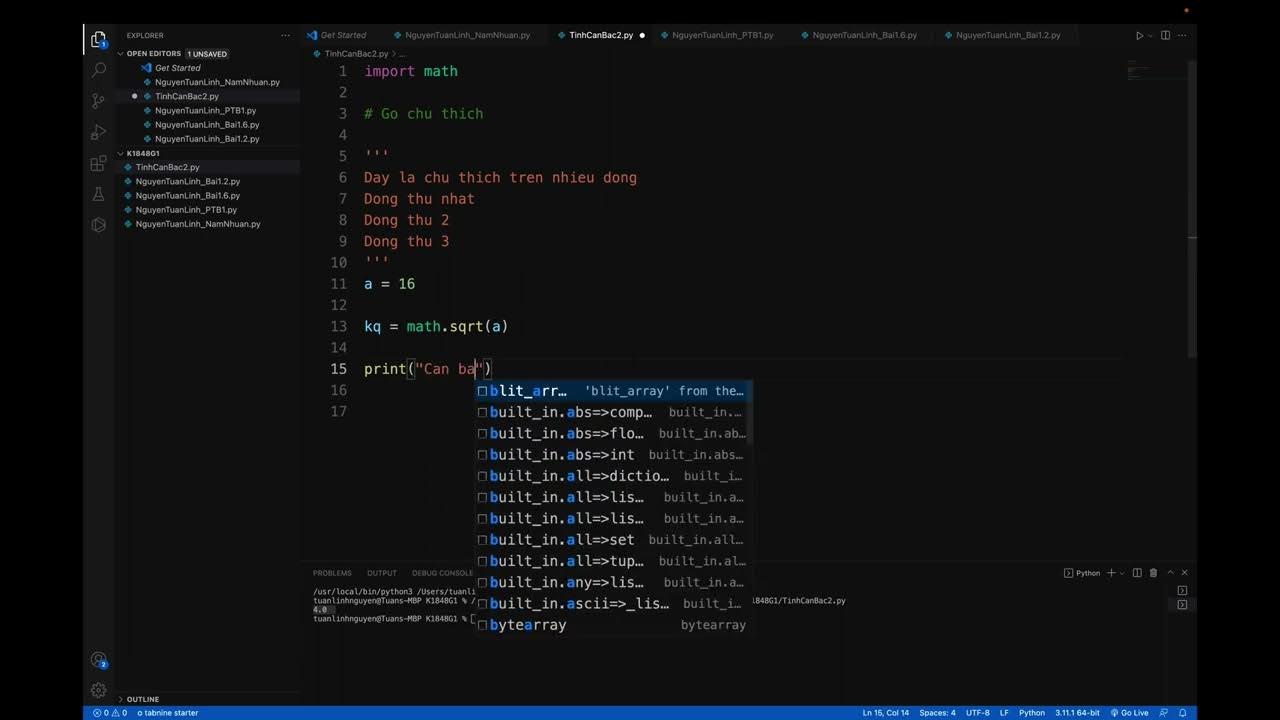Split the terminal panel

pos(1137,573)
